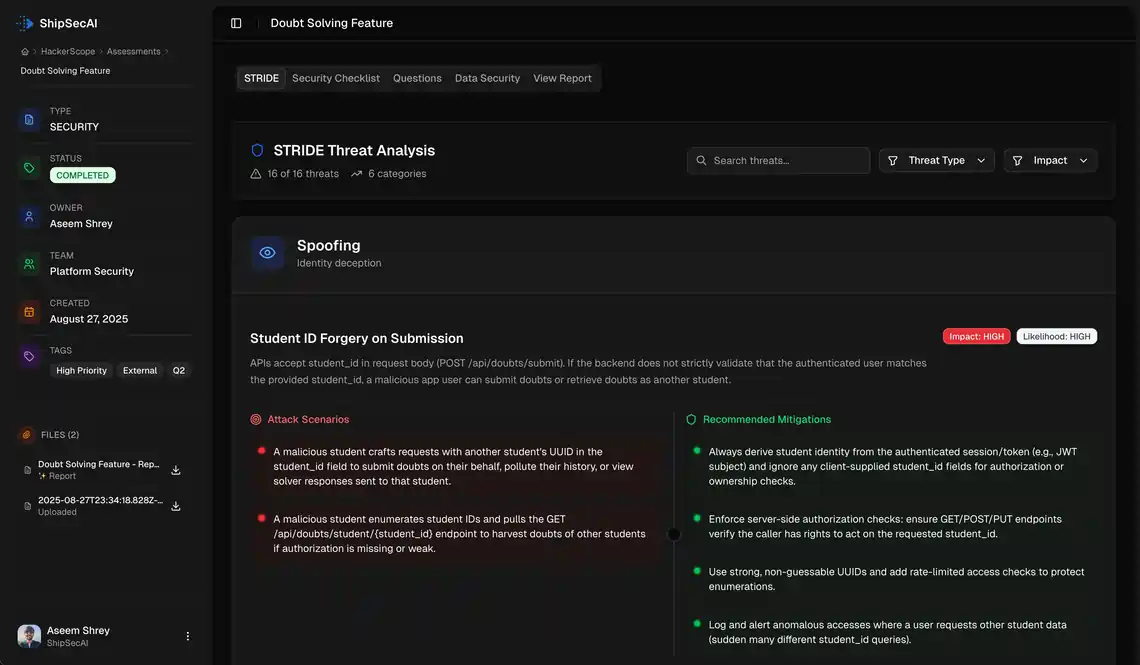Screen dimensions: 1140x665
Task: Click the Spoofing category heading
Action: [329, 246]
